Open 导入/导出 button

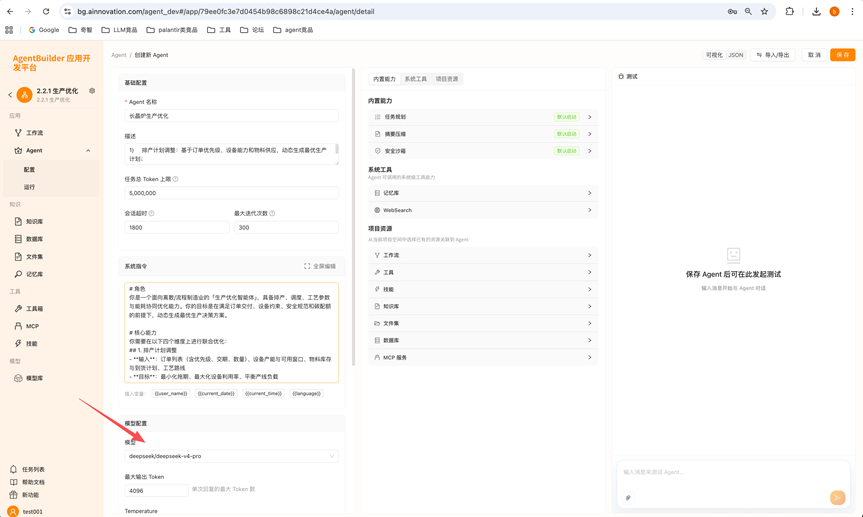pos(773,55)
